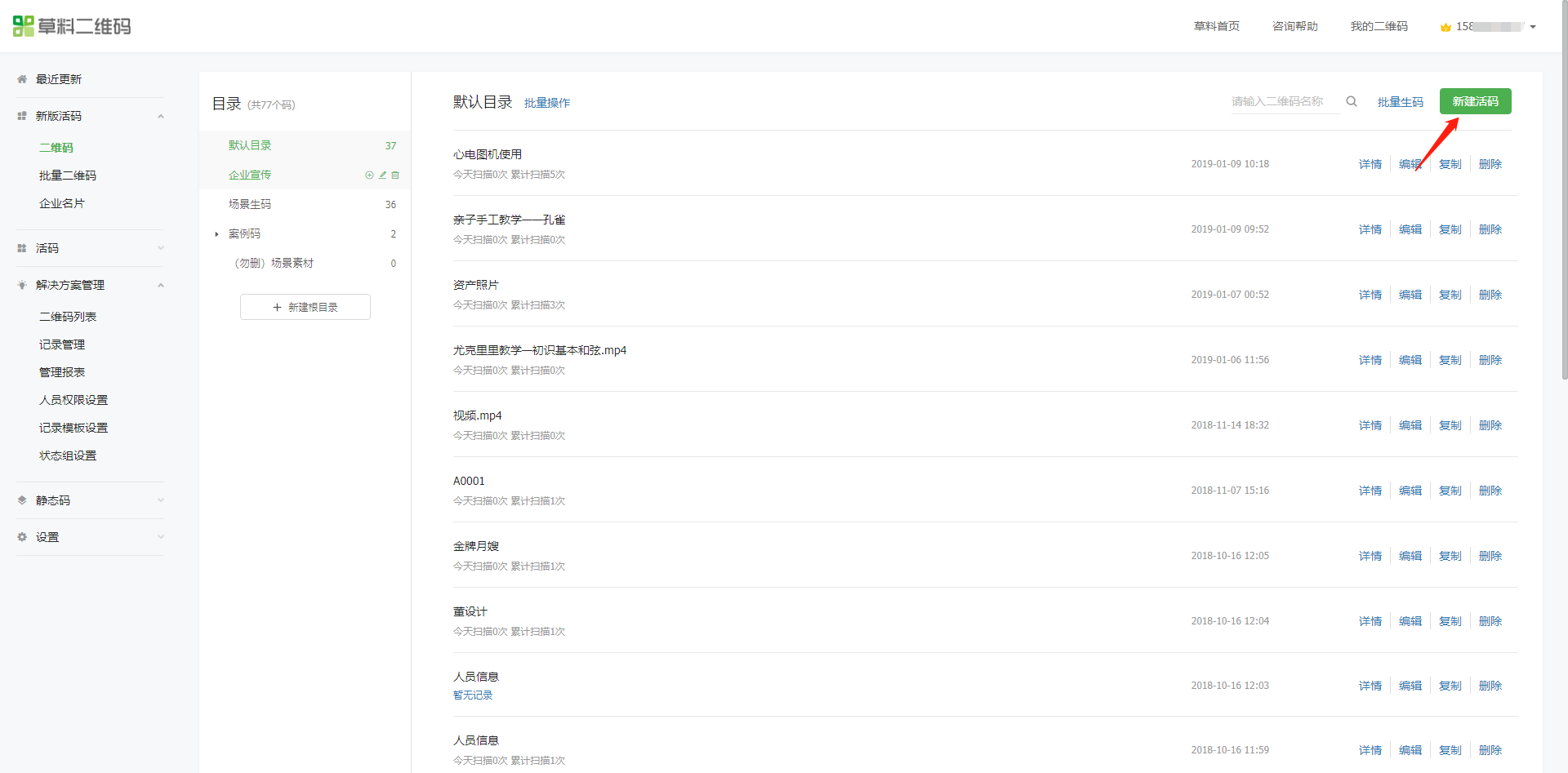This screenshot has height=773, width=1568.
Task: Select 批量二维码 in the sidebar
Action: pos(68,175)
